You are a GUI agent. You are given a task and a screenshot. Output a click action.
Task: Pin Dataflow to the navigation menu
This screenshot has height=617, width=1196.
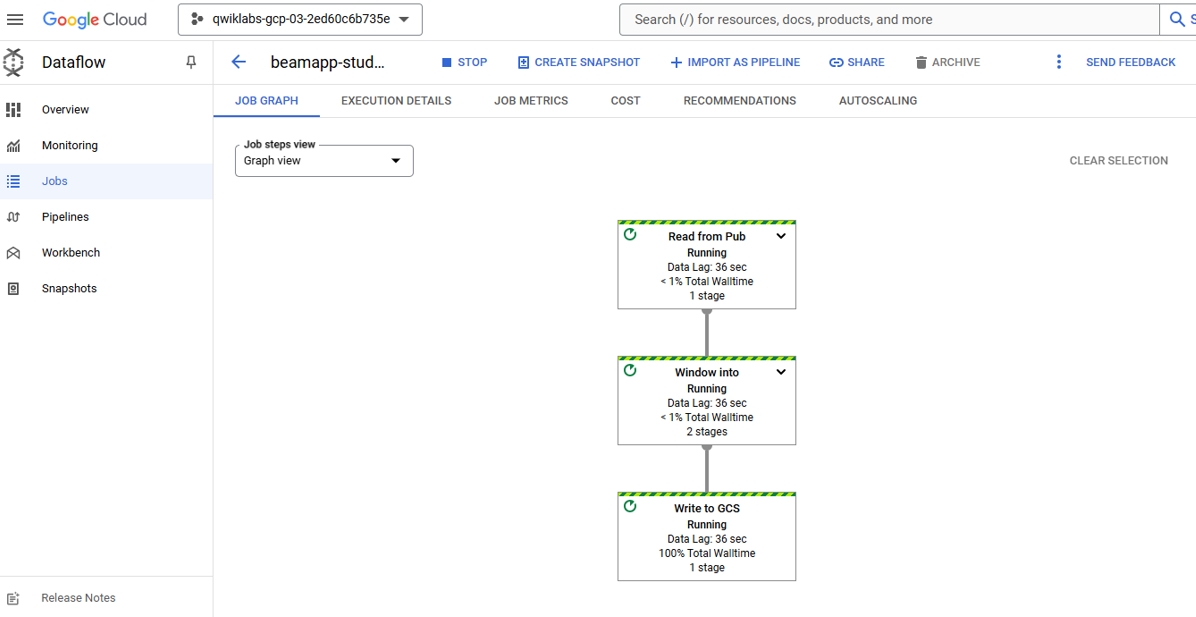tap(190, 62)
